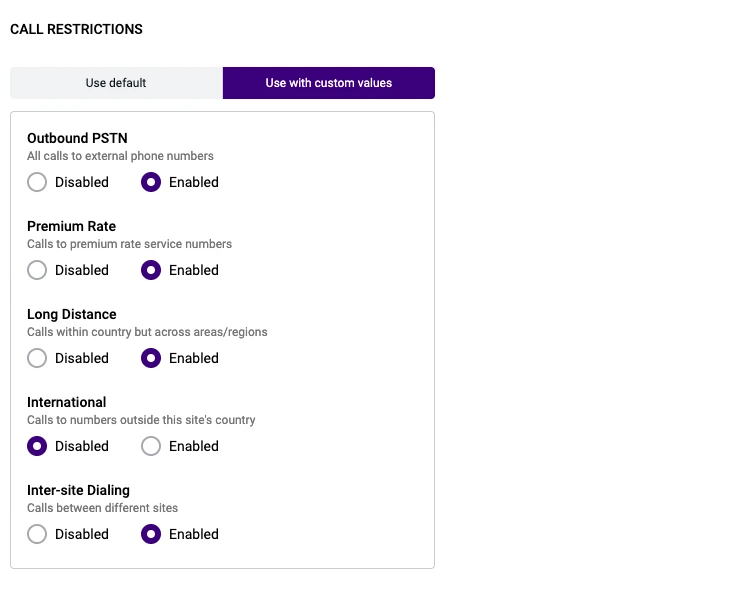Click the CALL RESTRICTIONS section title

(x=77, y=29)
